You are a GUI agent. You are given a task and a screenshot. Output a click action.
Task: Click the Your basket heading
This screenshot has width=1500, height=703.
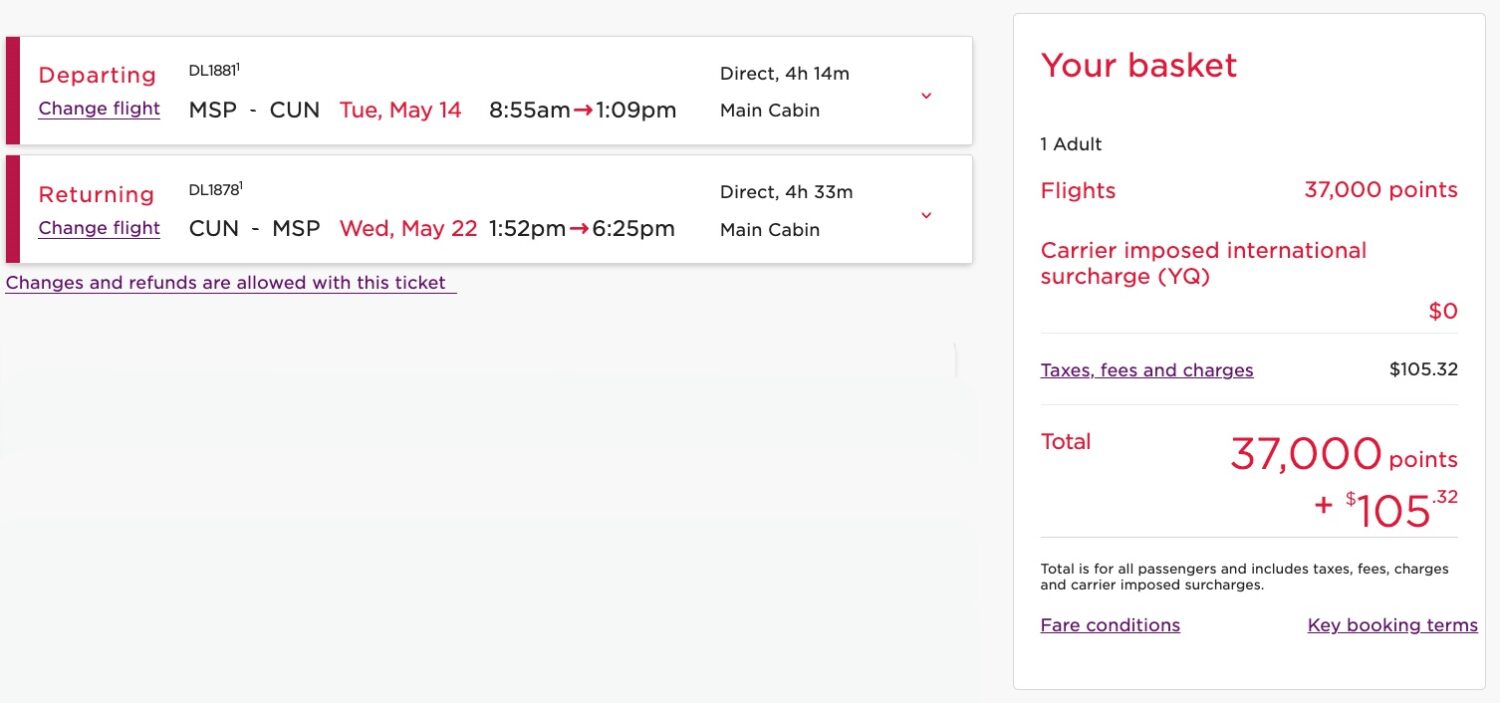pyautogui.click(x=1138, y=66)
